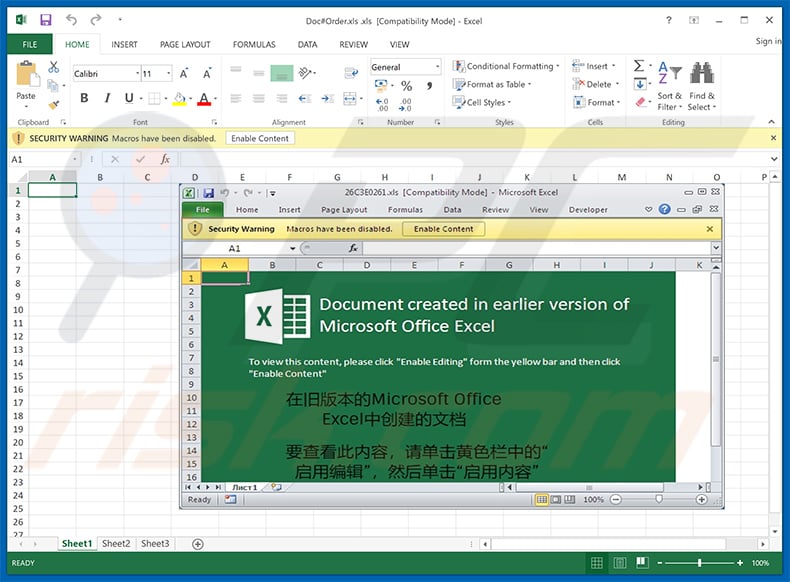Screen dimensions: 790x582
Task: Toggle Underline formatting
Action: click(129, 98)
